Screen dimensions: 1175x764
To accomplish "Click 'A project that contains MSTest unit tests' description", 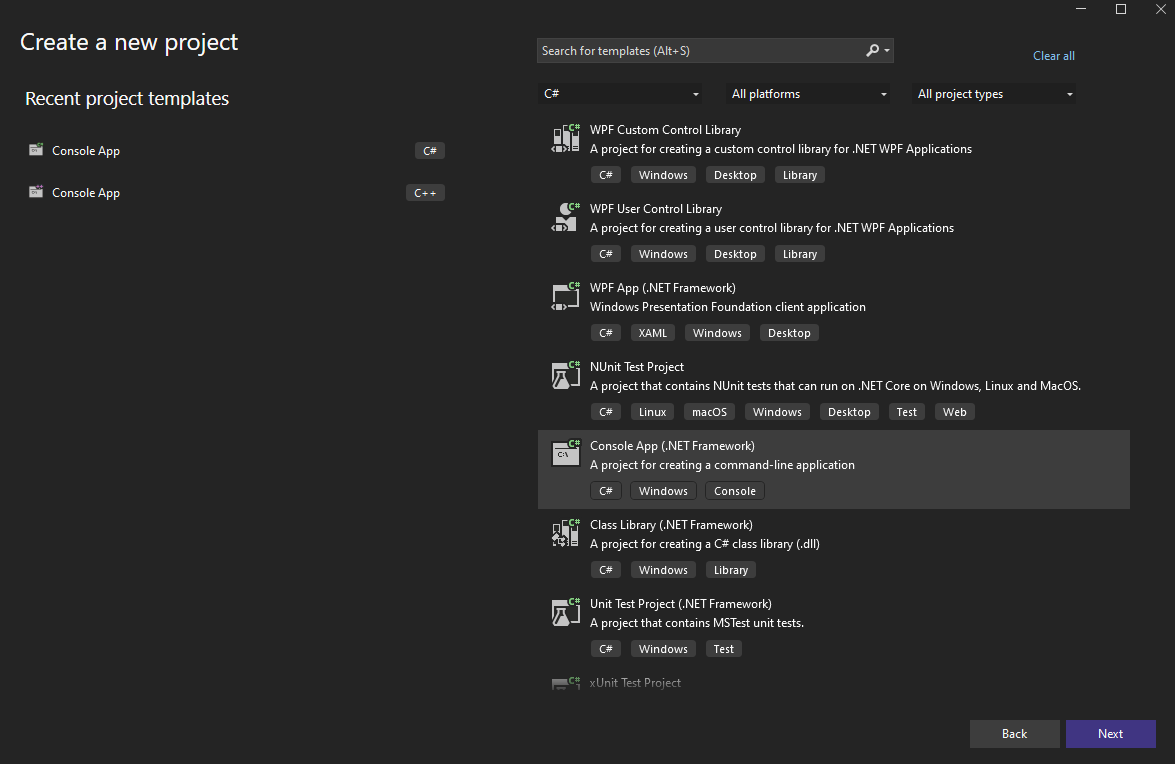I will point(697,623).
